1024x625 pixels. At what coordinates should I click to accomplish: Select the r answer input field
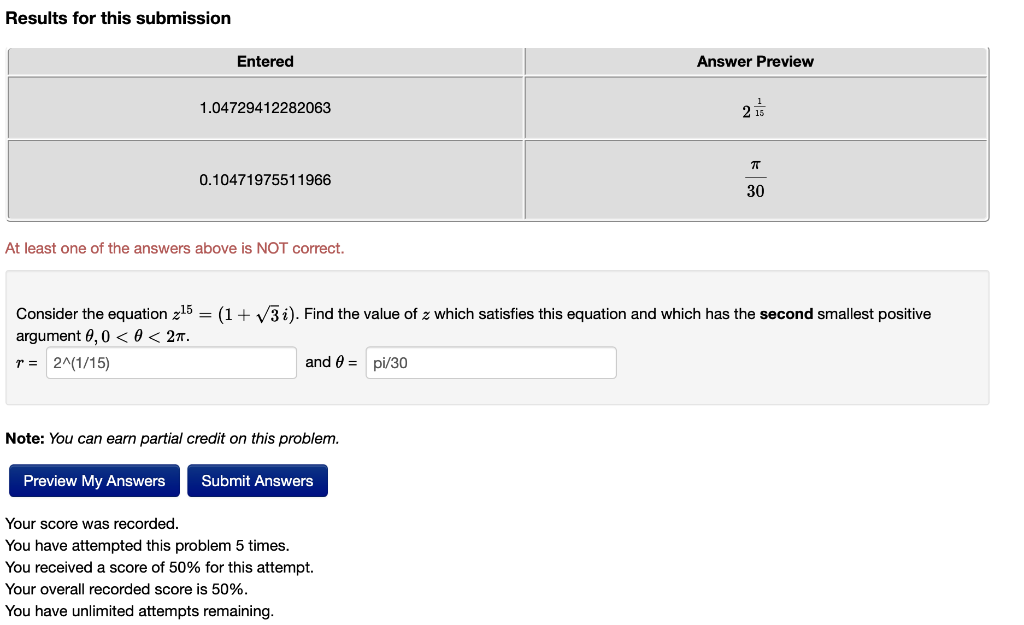170,362
